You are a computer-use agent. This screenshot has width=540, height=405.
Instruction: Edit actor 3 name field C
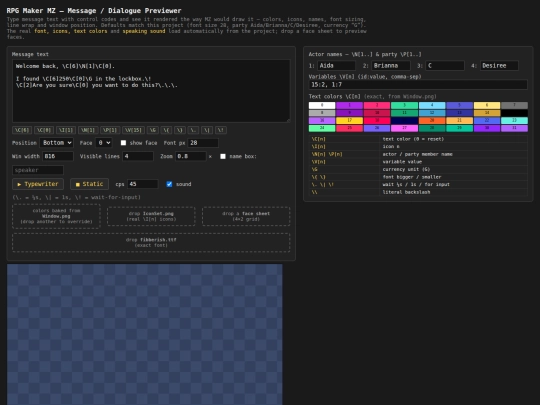[445, 65]
